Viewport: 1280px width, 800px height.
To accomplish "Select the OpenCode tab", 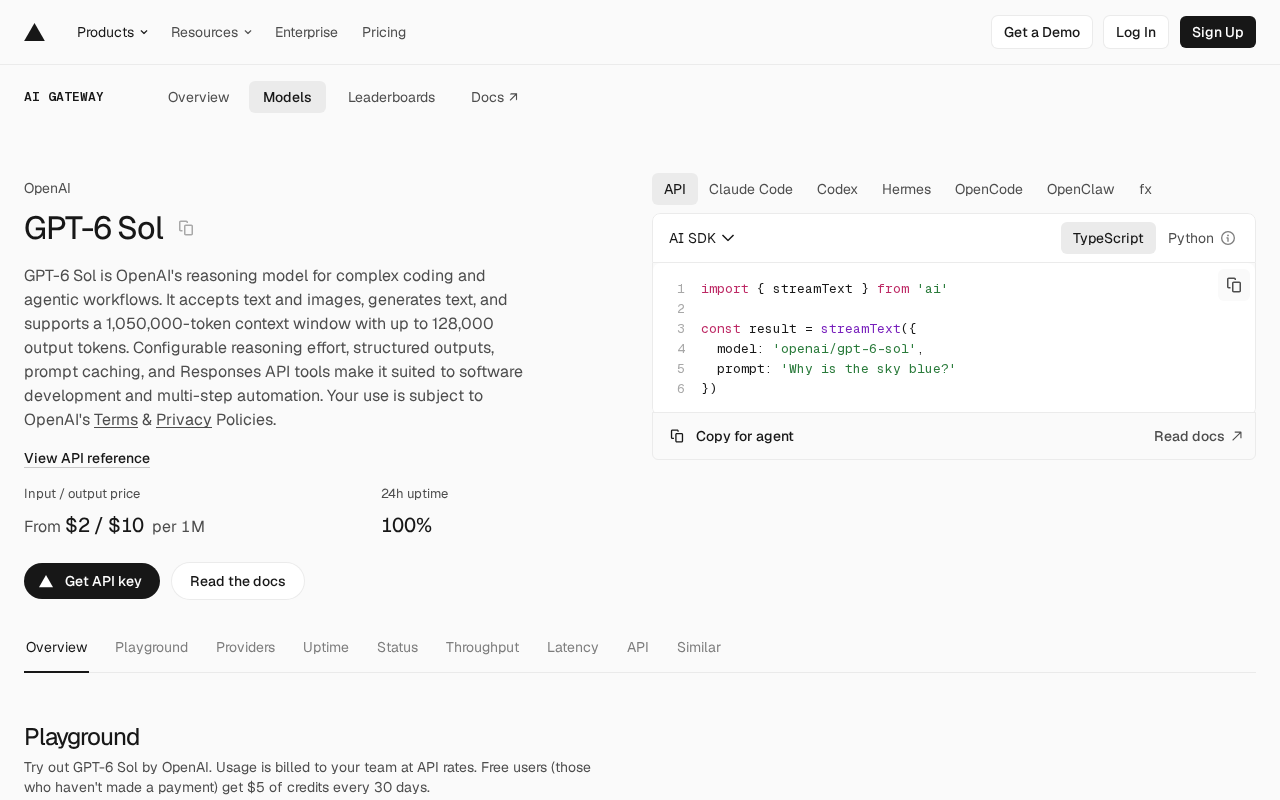I will click(x=989, y=189).
